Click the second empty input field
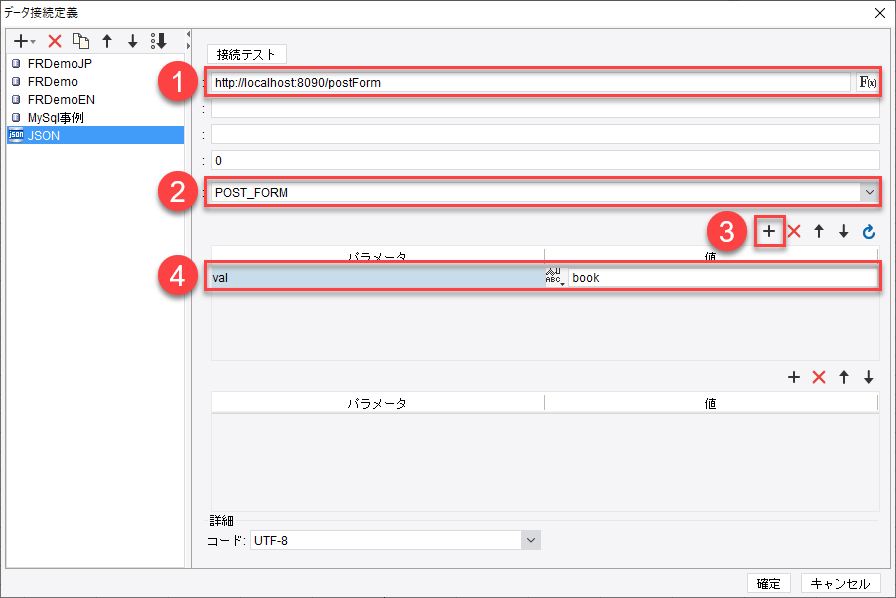Image resolution: width=896 pixels, height=598 pixels. 545,134
